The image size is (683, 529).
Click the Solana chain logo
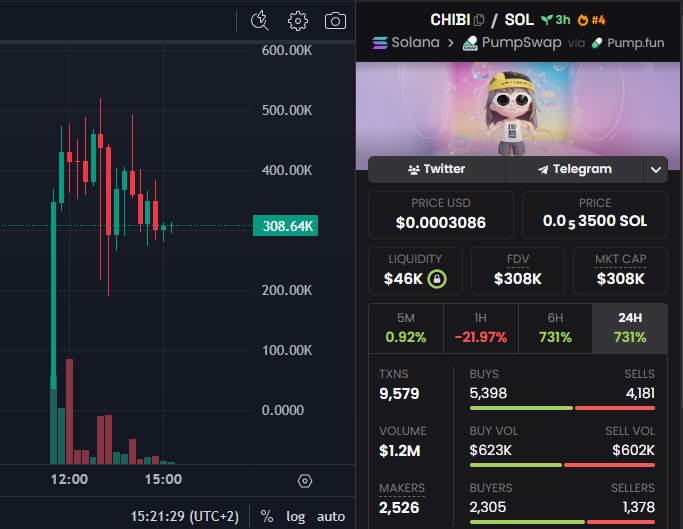coord(380,43)
